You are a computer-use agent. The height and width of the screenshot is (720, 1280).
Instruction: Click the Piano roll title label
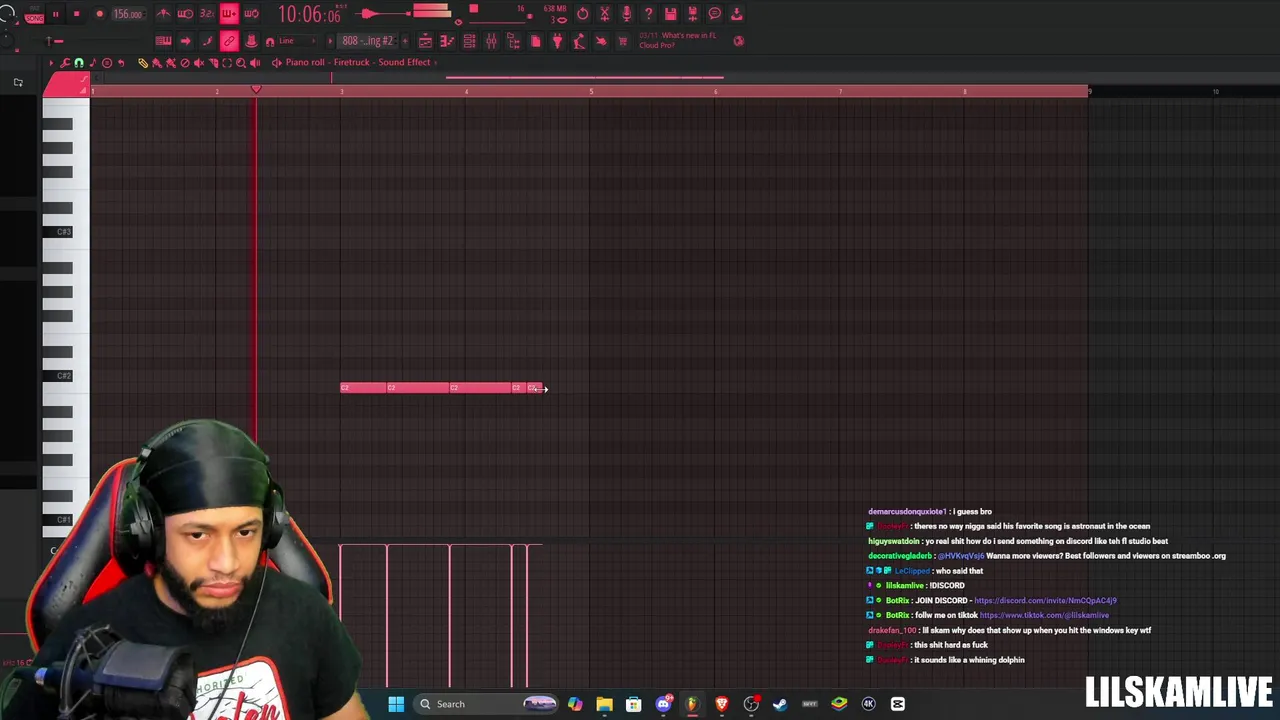click(305, 62)
